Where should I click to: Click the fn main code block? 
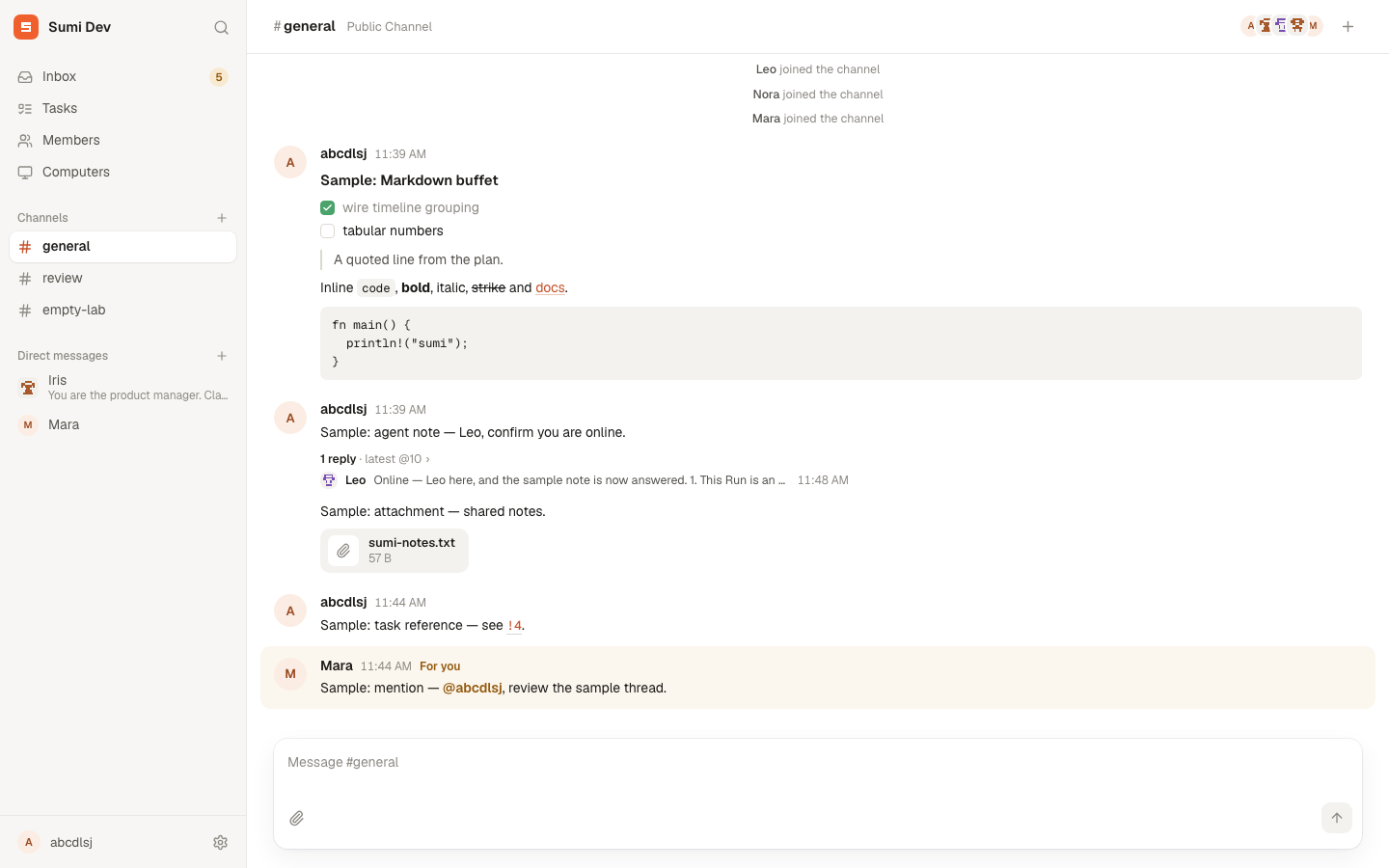[841, 343]
